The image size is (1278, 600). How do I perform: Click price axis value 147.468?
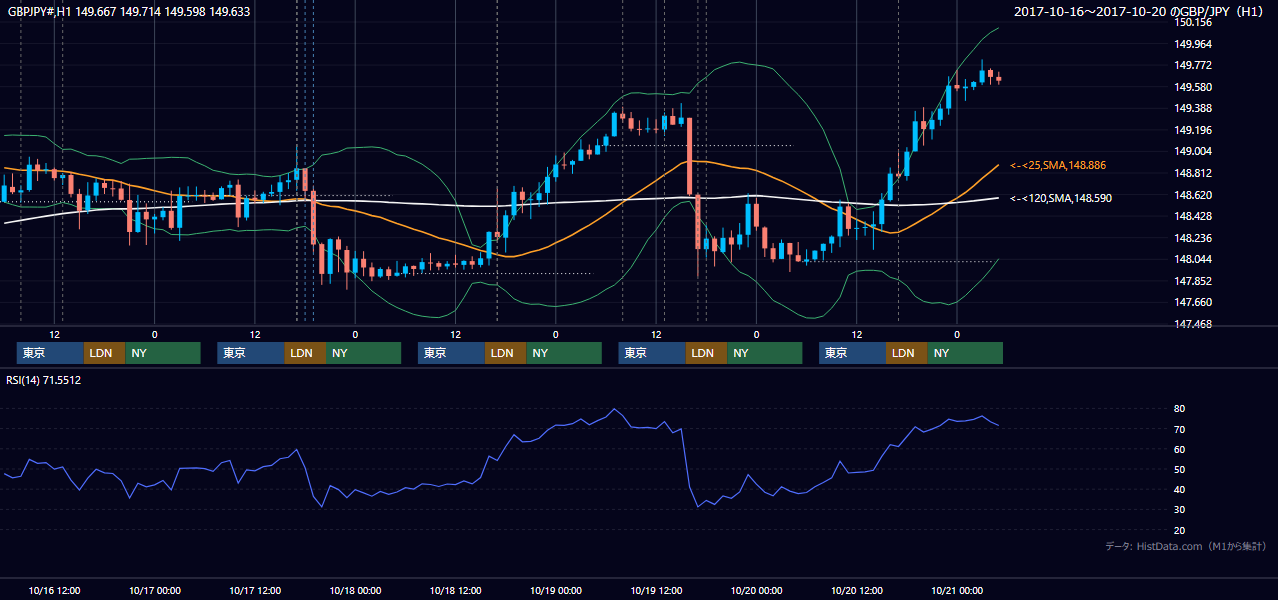click(x=1192, y=324)
